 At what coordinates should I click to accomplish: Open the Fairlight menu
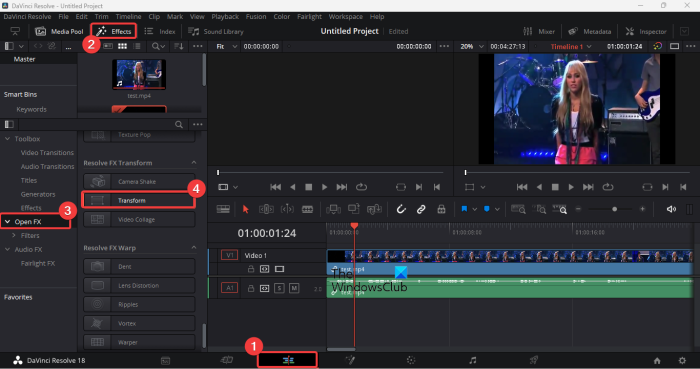(309, 17)
